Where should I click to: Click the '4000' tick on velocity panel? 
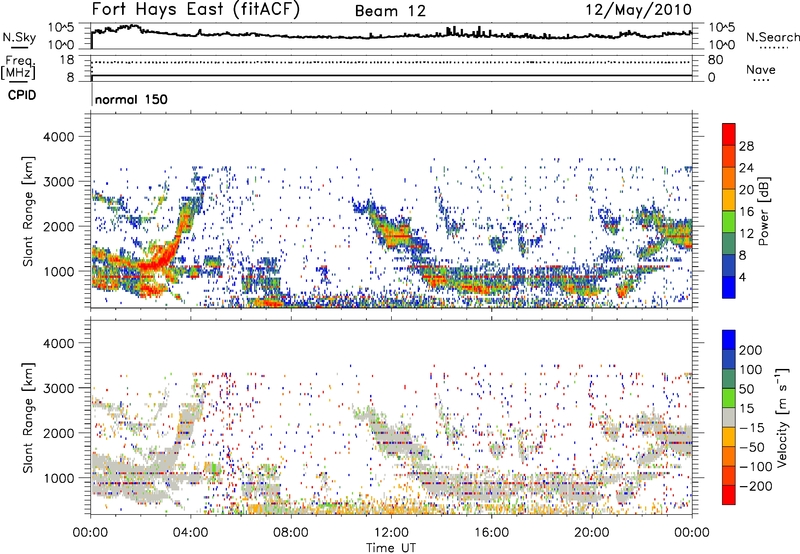coord(59,343)
